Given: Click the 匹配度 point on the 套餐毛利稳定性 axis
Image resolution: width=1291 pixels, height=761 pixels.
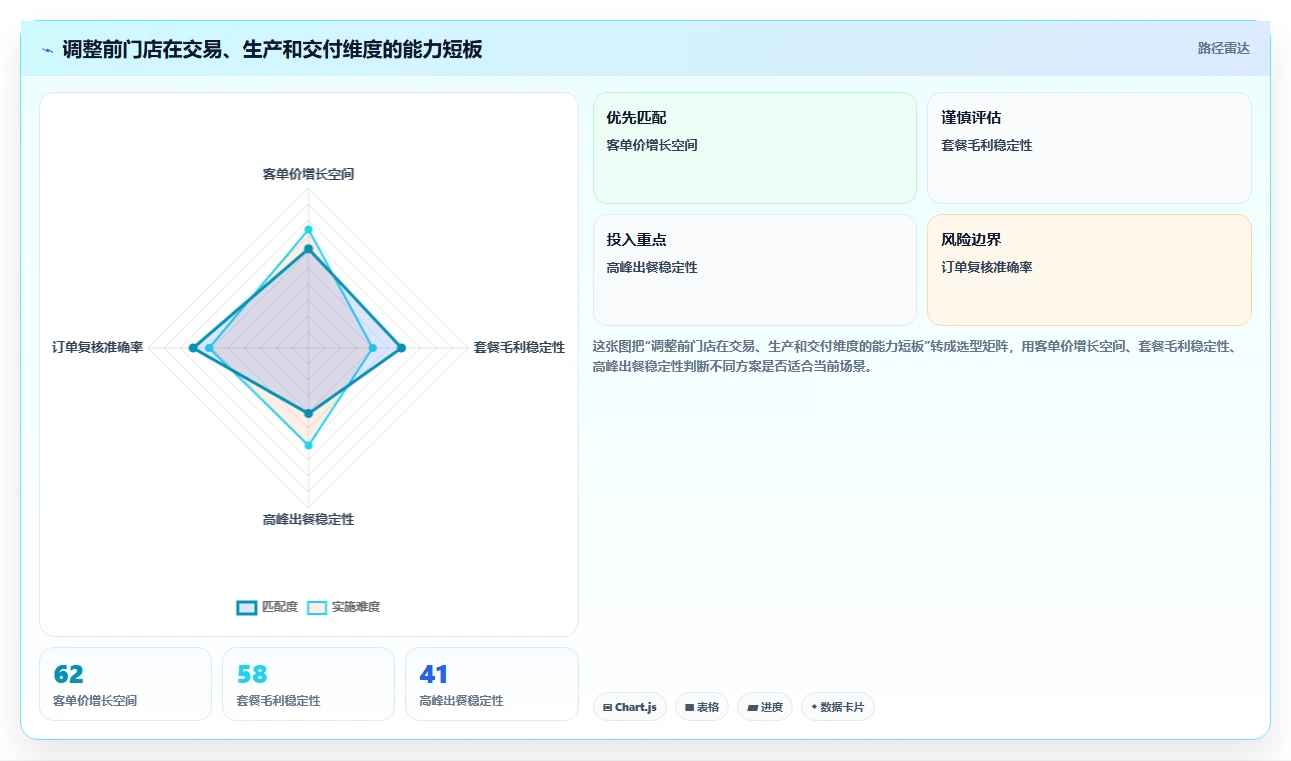Looking at the screenshot, I should tap(401, 348).
